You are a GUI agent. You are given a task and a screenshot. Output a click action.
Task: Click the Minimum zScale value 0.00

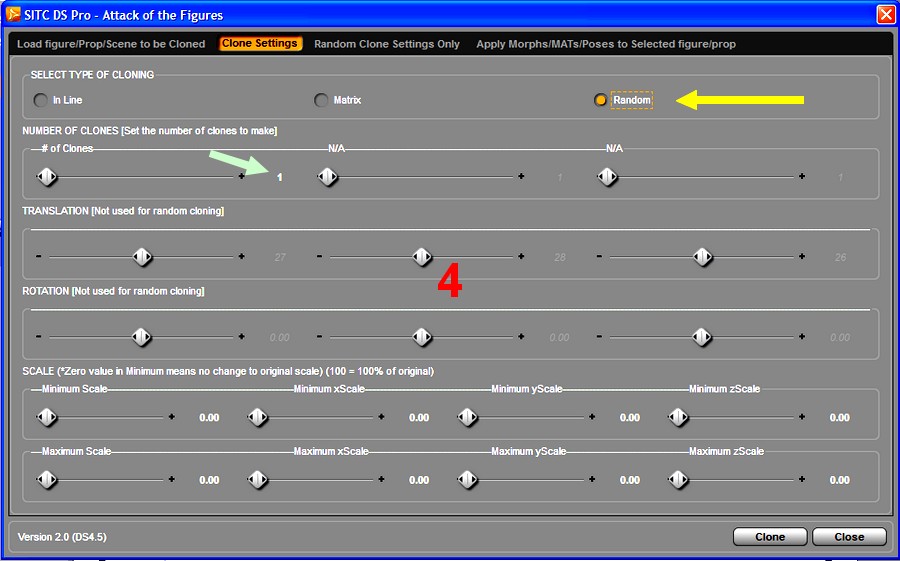[839, 418]
